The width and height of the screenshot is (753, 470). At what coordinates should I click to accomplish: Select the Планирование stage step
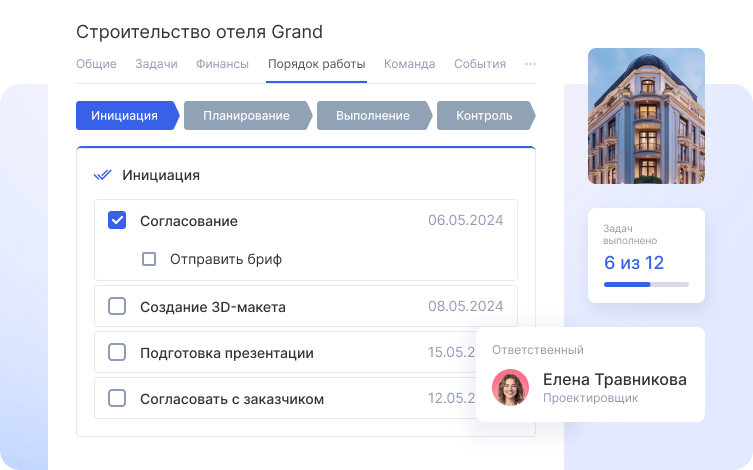[246, 116]
